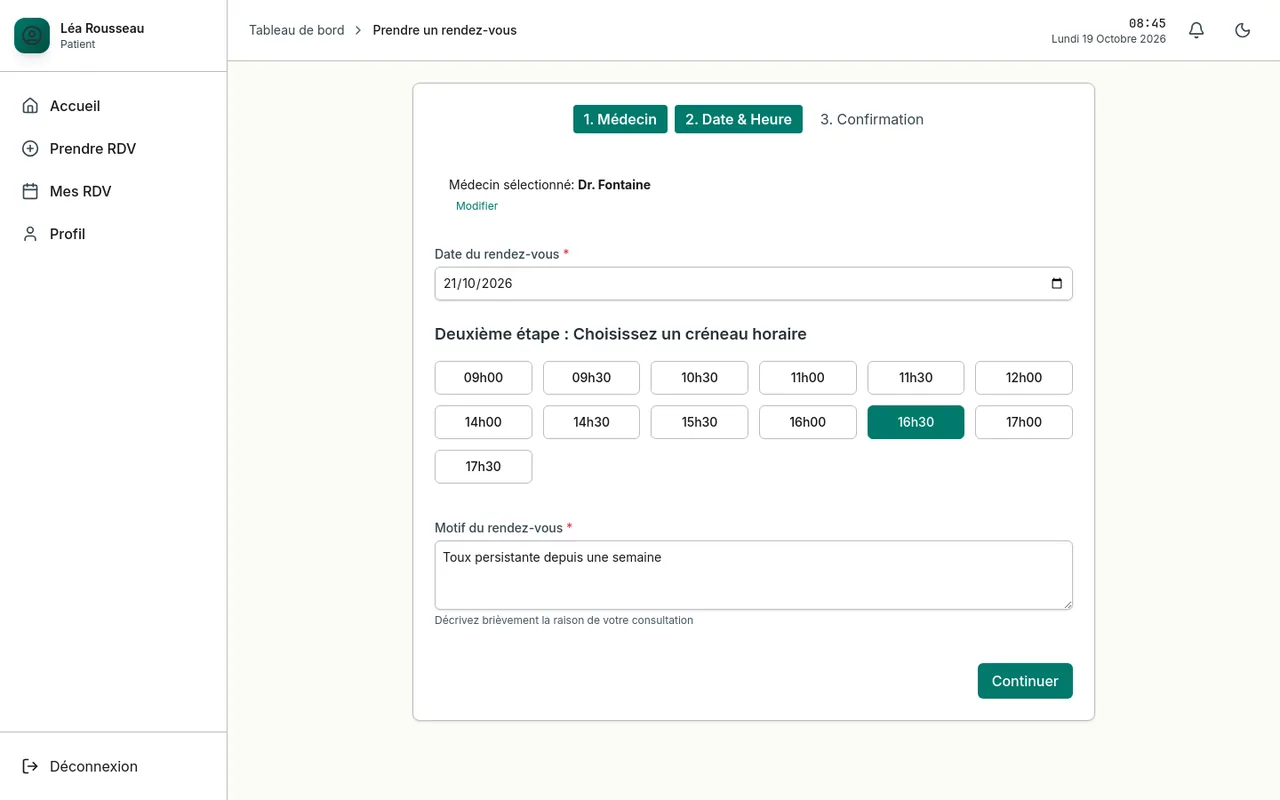
Task: Choose the 14h30 time slot
Action: pyautogui.click(x=591, y=422)
